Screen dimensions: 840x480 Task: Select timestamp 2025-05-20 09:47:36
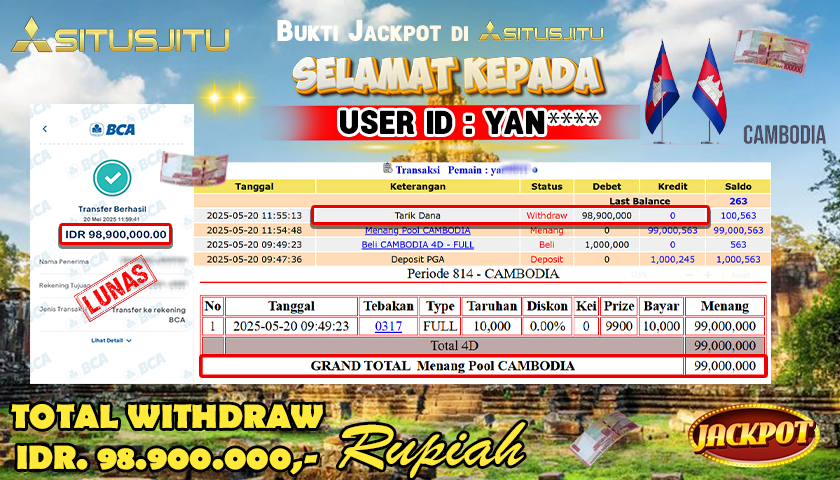tap(254, 259)
